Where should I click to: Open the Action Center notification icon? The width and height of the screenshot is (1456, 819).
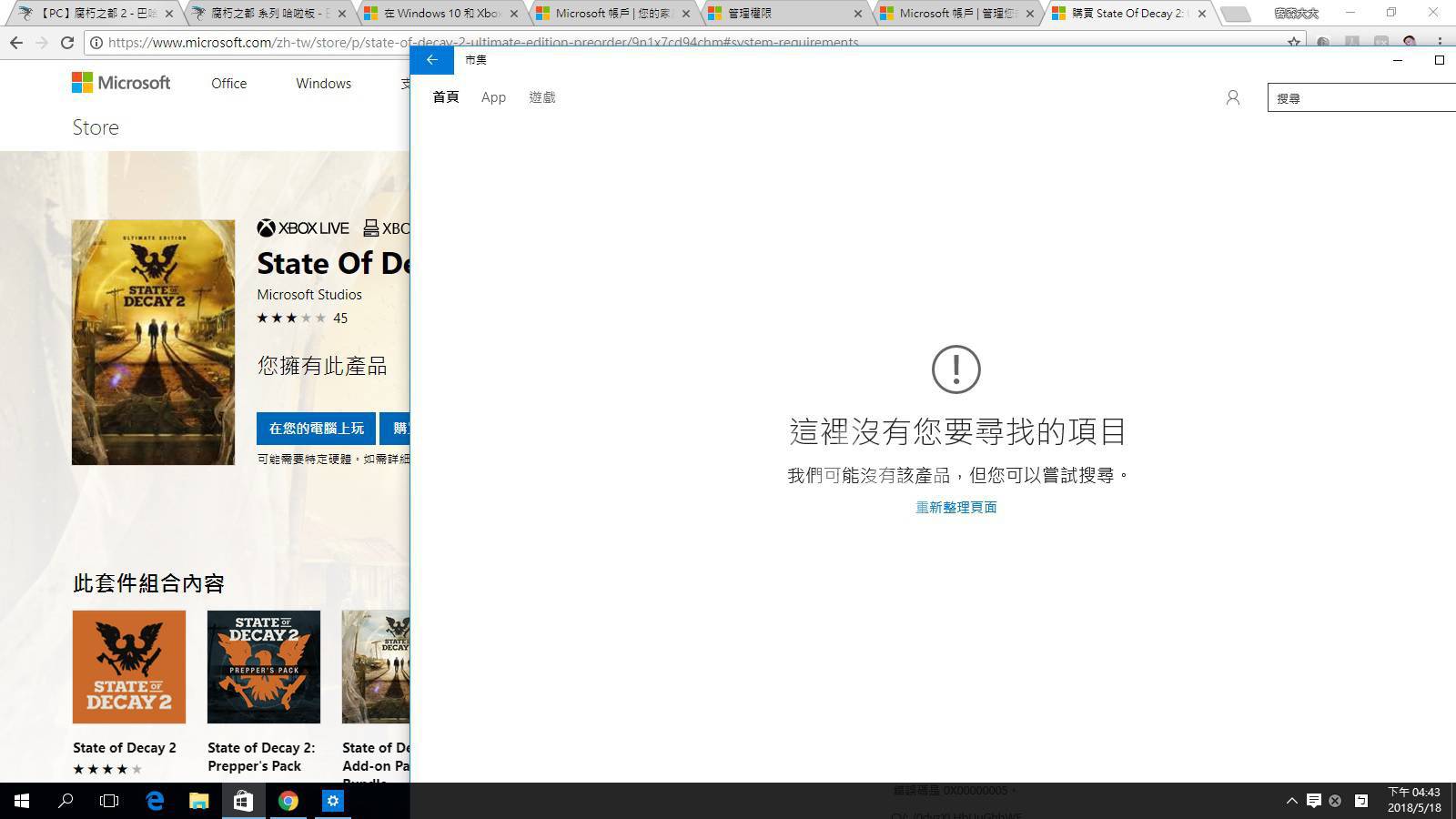coord(1314,801)
